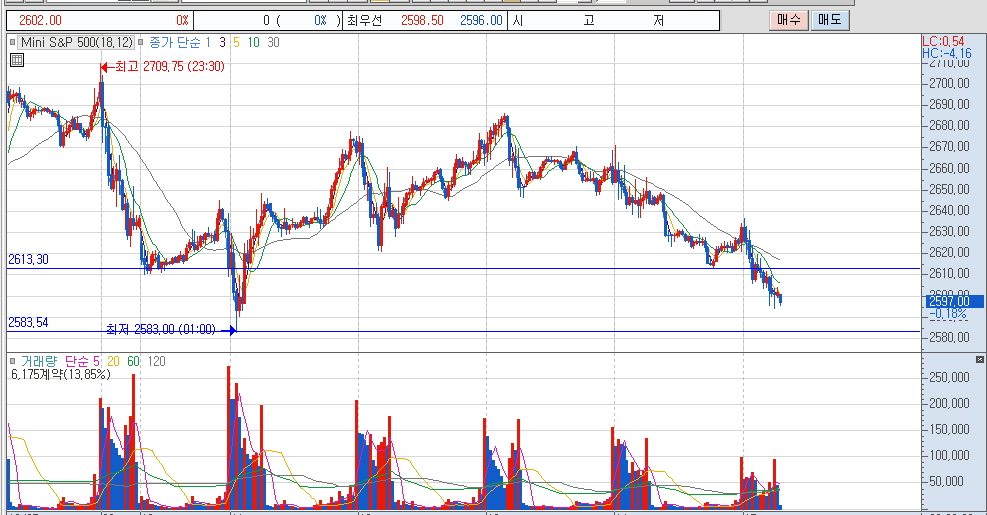Select the 종가 단순 moving average label
This screenshot has height=515, width=987.
pos(174,42)
